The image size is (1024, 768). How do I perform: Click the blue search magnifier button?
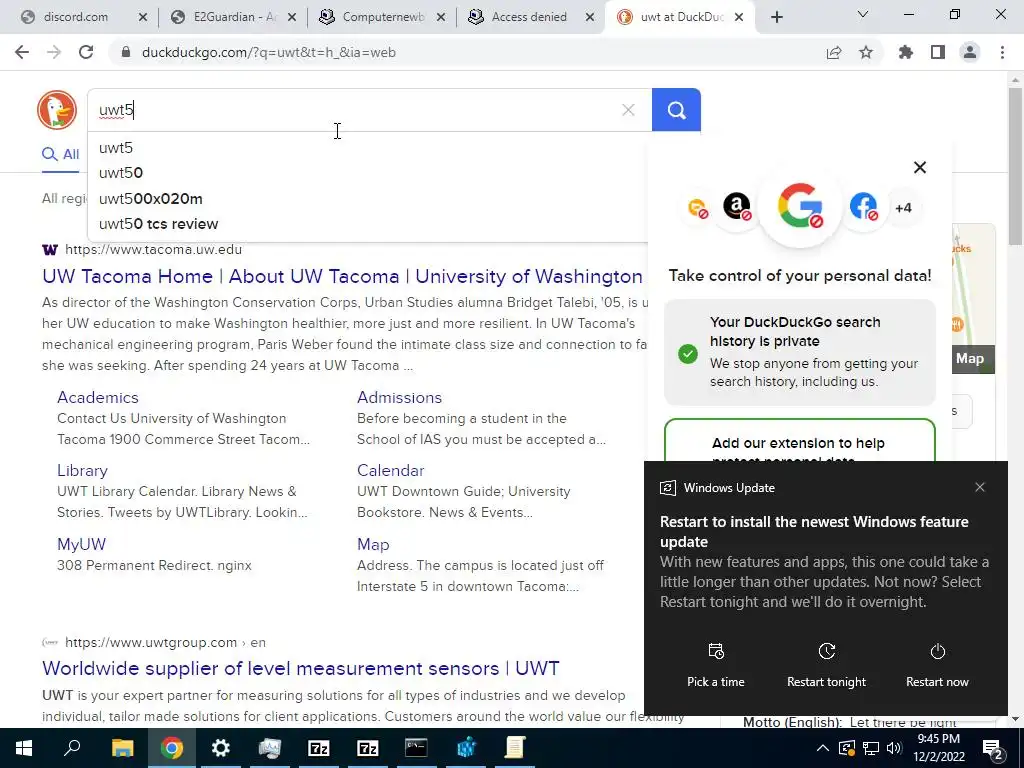[676, 110]
